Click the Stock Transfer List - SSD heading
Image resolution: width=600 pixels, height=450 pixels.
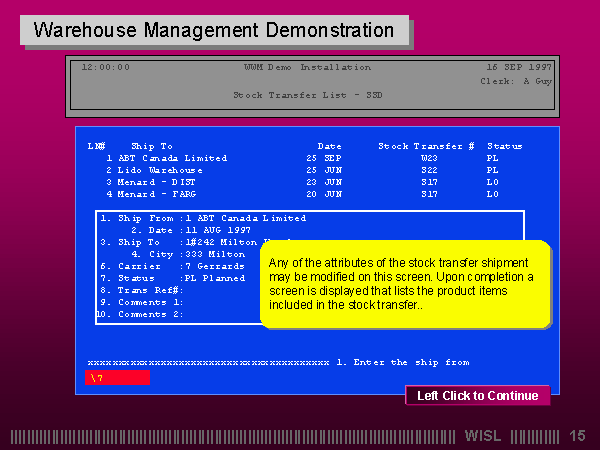pos(308,95)
